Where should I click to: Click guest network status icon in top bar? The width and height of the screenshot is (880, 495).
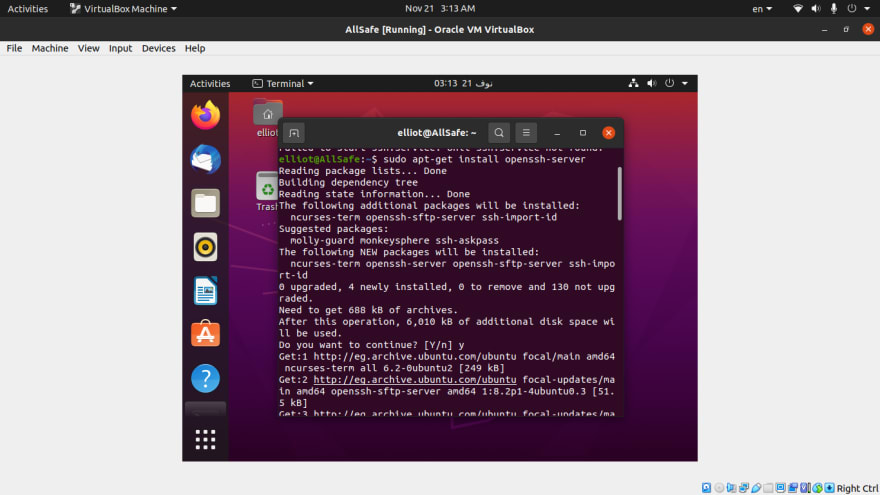point(633,83)
